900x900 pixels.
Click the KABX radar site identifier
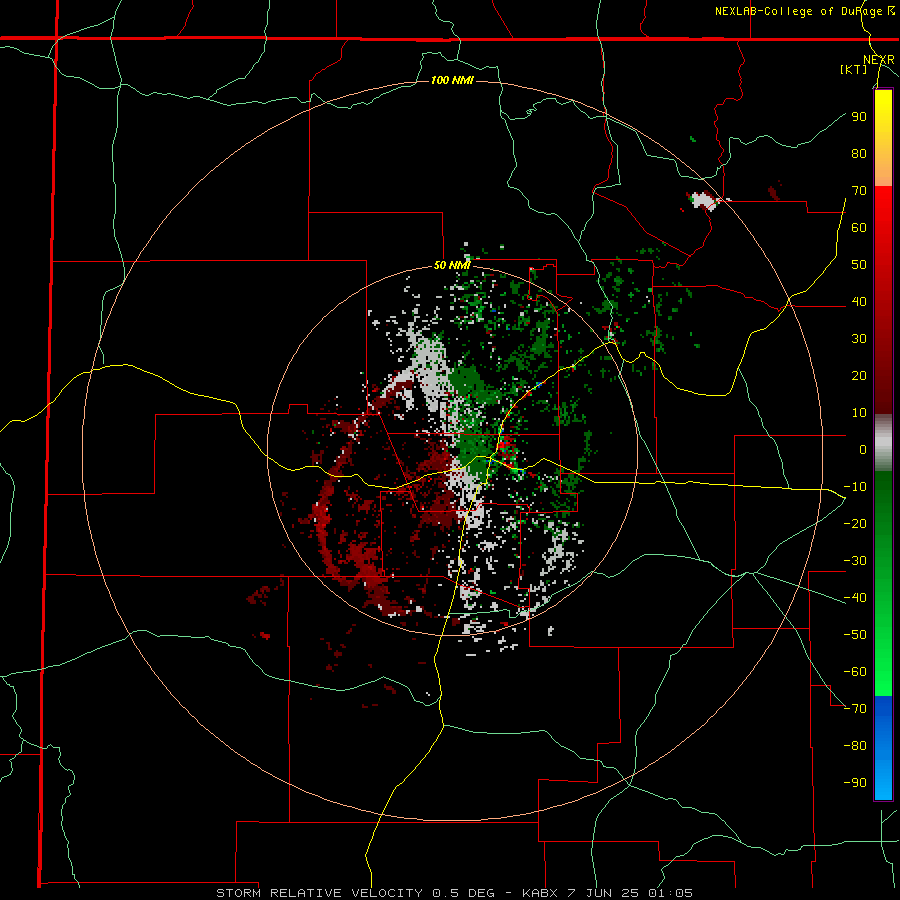click(541, 893)
